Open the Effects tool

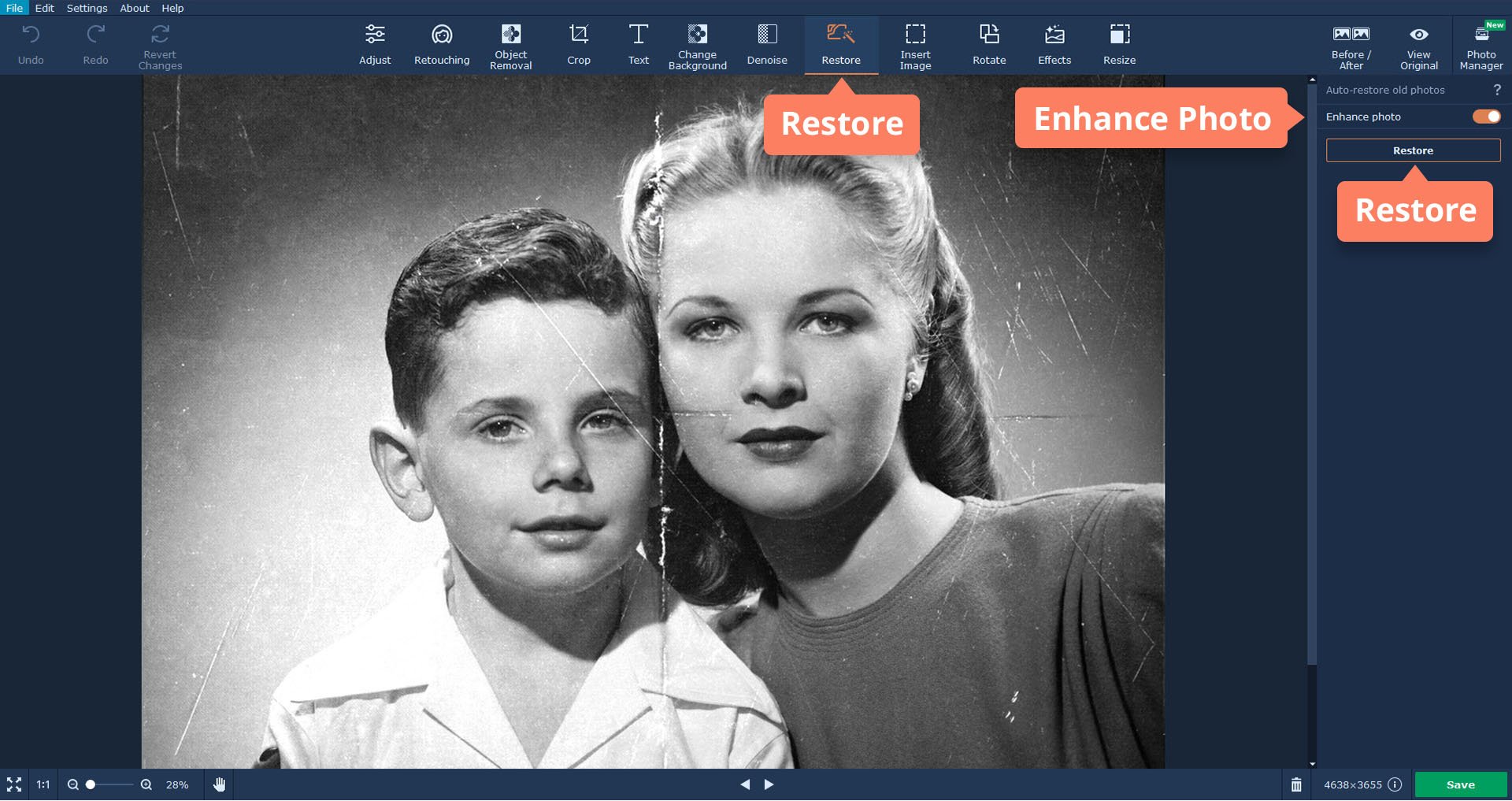(1054, 46)
